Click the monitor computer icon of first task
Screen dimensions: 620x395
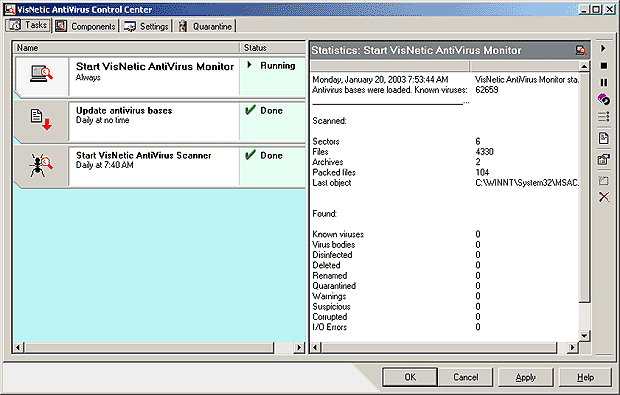tap(41, 74)
